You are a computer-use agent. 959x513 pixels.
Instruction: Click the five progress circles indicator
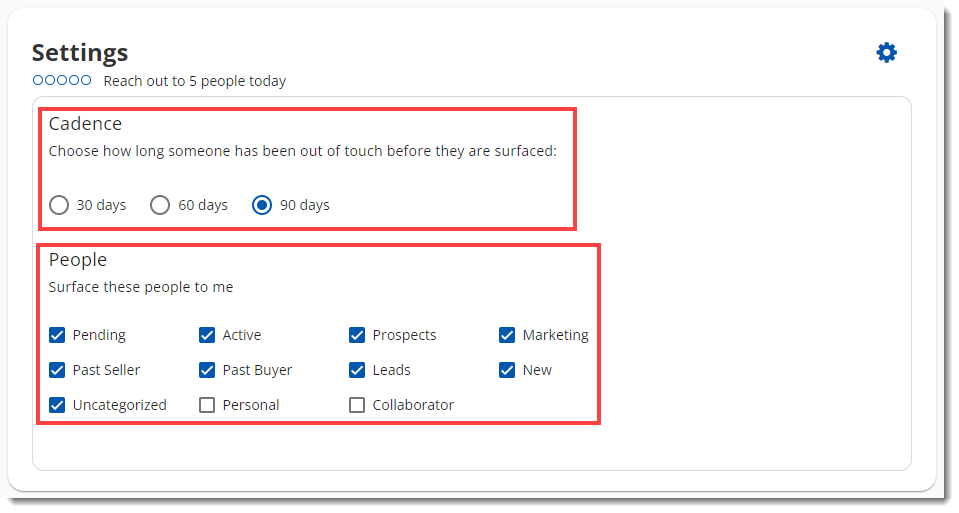pyautogui.click(x=62, y=80)
